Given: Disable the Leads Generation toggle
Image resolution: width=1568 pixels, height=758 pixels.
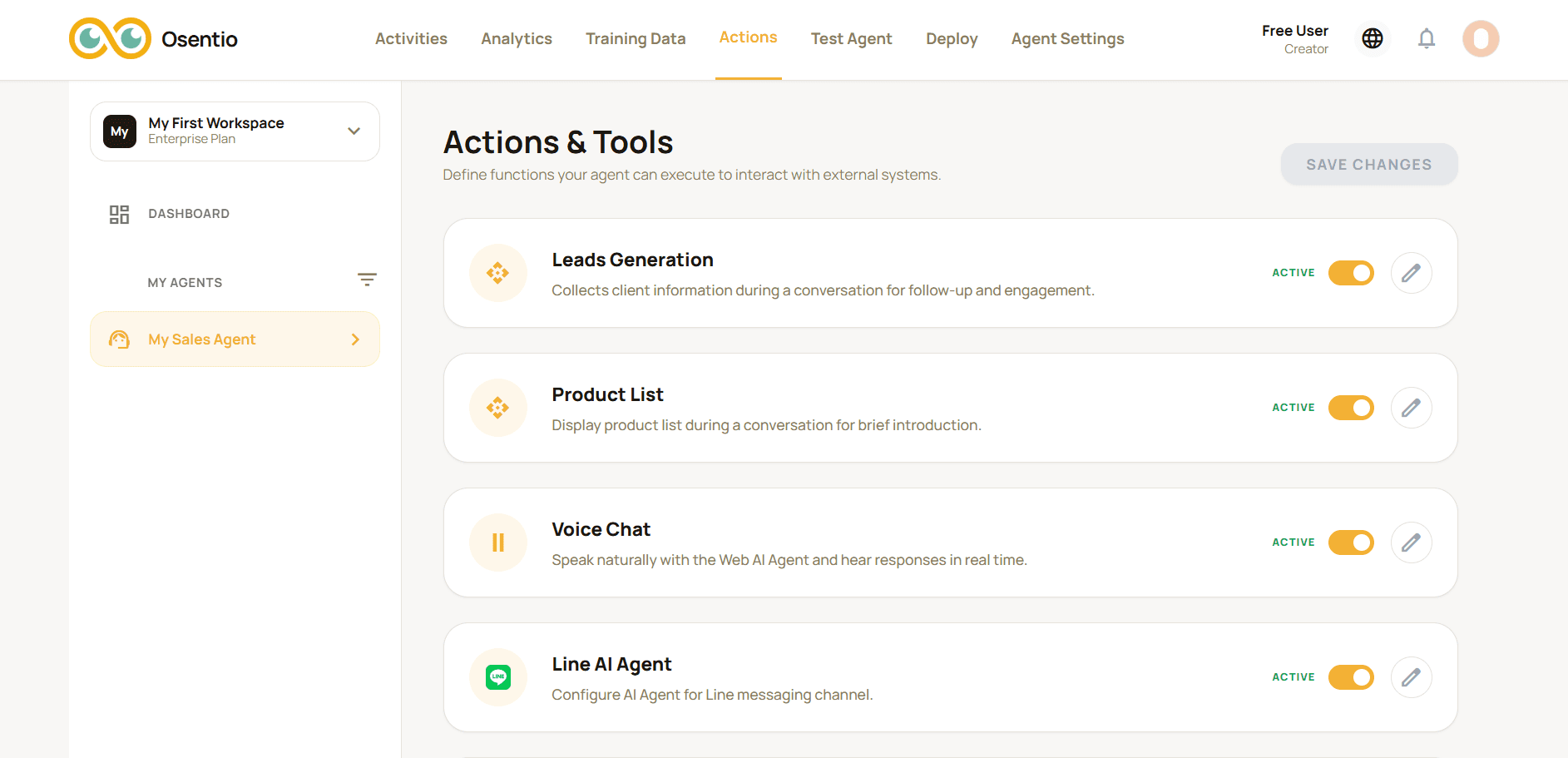Looking at the screenshot, I should tap(1351, 273).
